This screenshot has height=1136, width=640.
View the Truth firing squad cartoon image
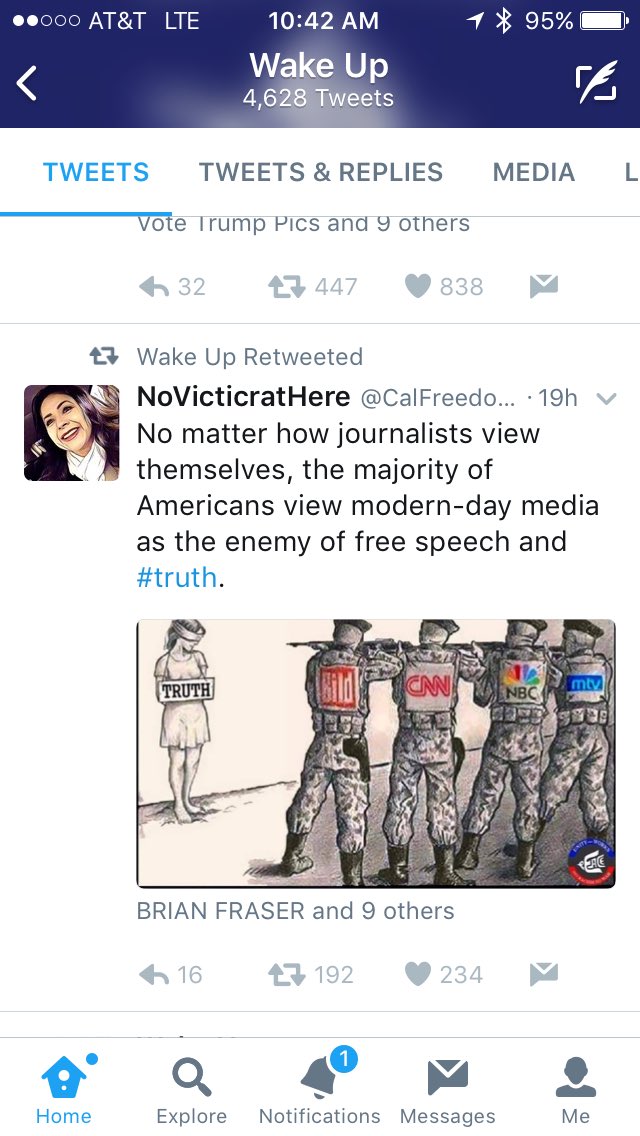pyautogui.click(x=376, y=753)
